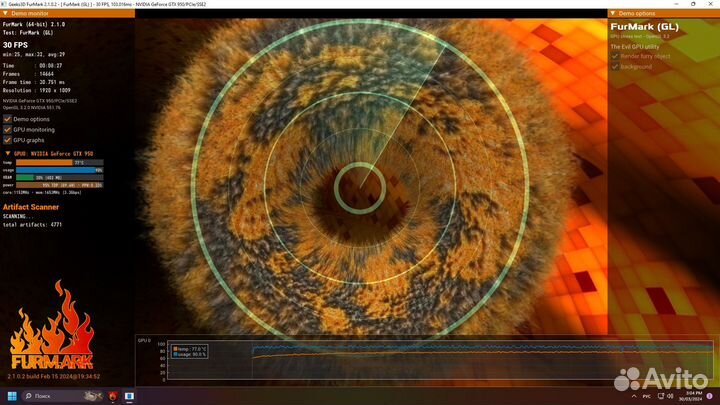The height and width of the screenshot is (405, 720).
Task: Open the Windows Start menu
Action: coord(12,396)
